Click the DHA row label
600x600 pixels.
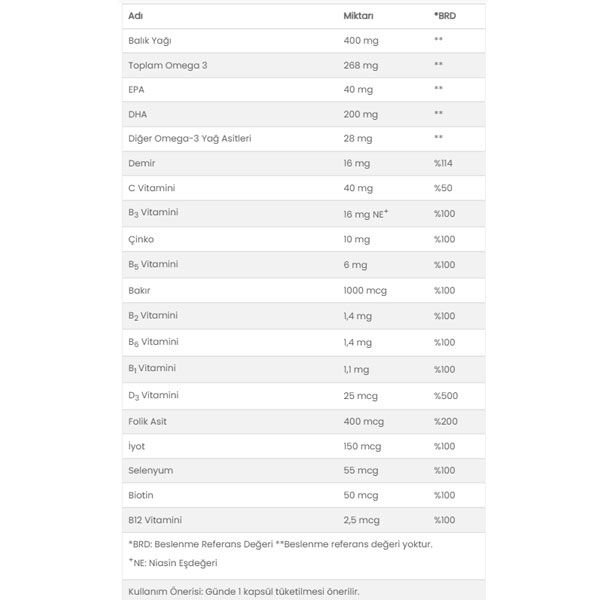(x=138, y=114)
